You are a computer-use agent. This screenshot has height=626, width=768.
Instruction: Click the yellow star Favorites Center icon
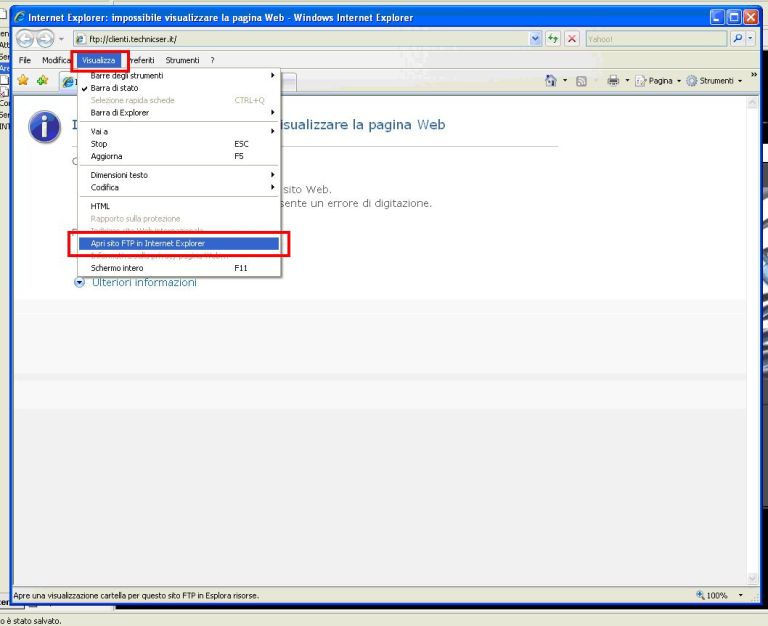(x=23, y=80)
